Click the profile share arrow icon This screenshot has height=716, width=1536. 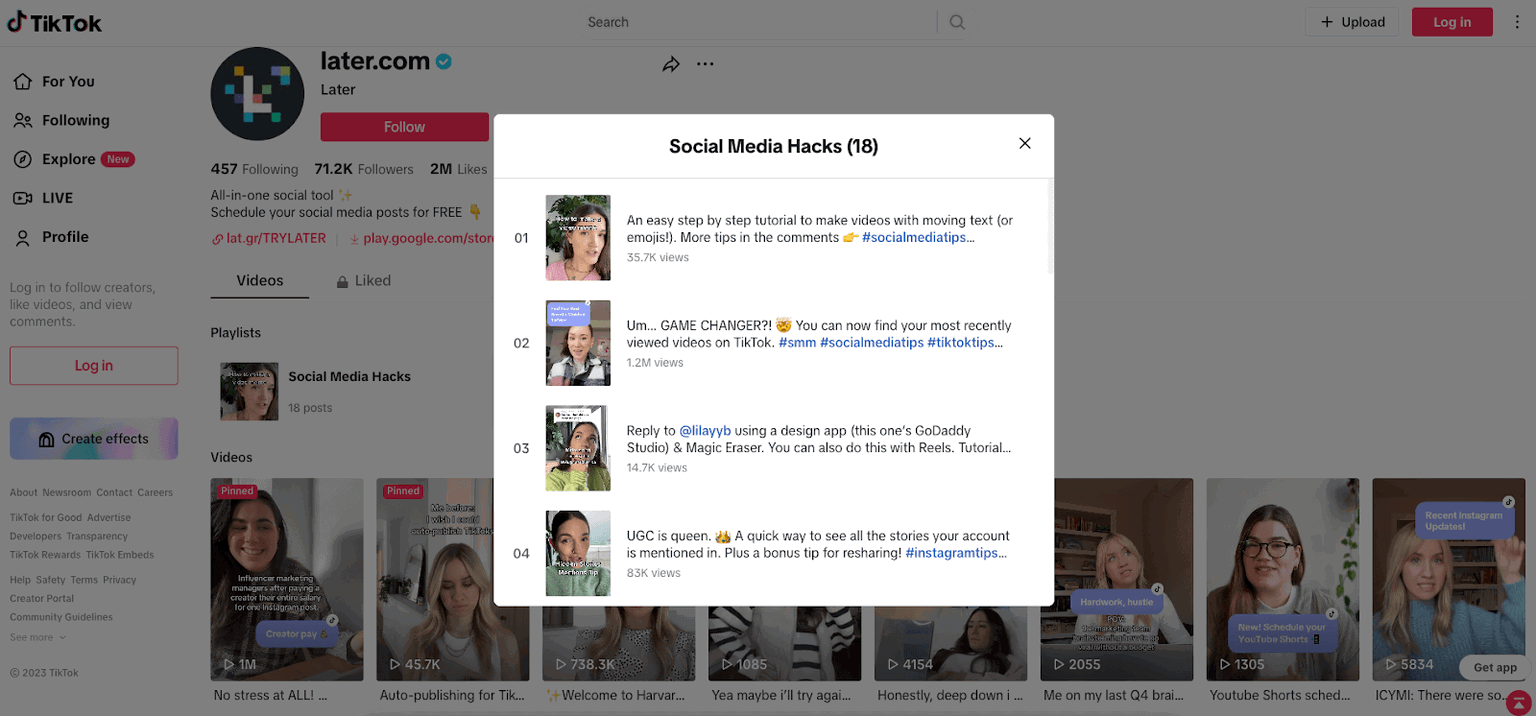(x=671, y=64)
